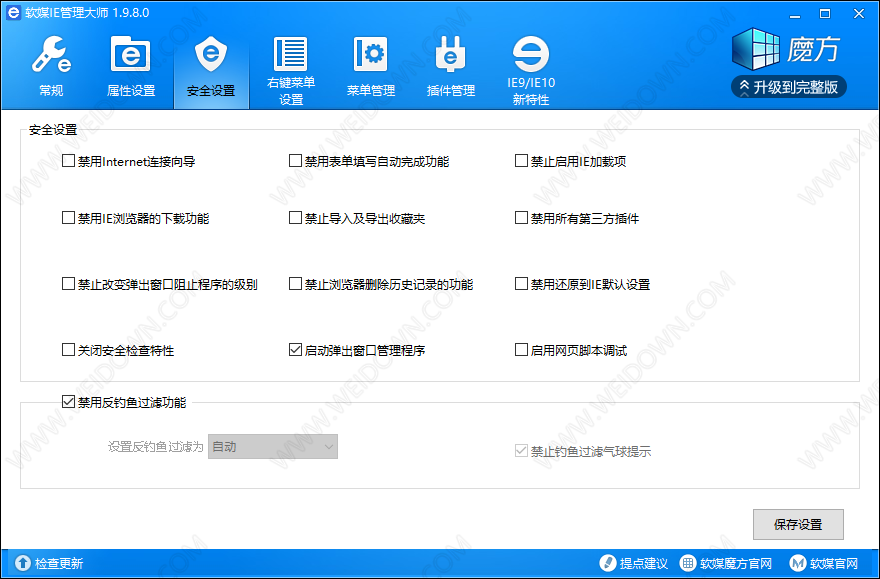Image resolution: width=880 pixels, height=579 pixels.
Task: Check 禁止导入及导出收藏夹
Action: [295, 218]
